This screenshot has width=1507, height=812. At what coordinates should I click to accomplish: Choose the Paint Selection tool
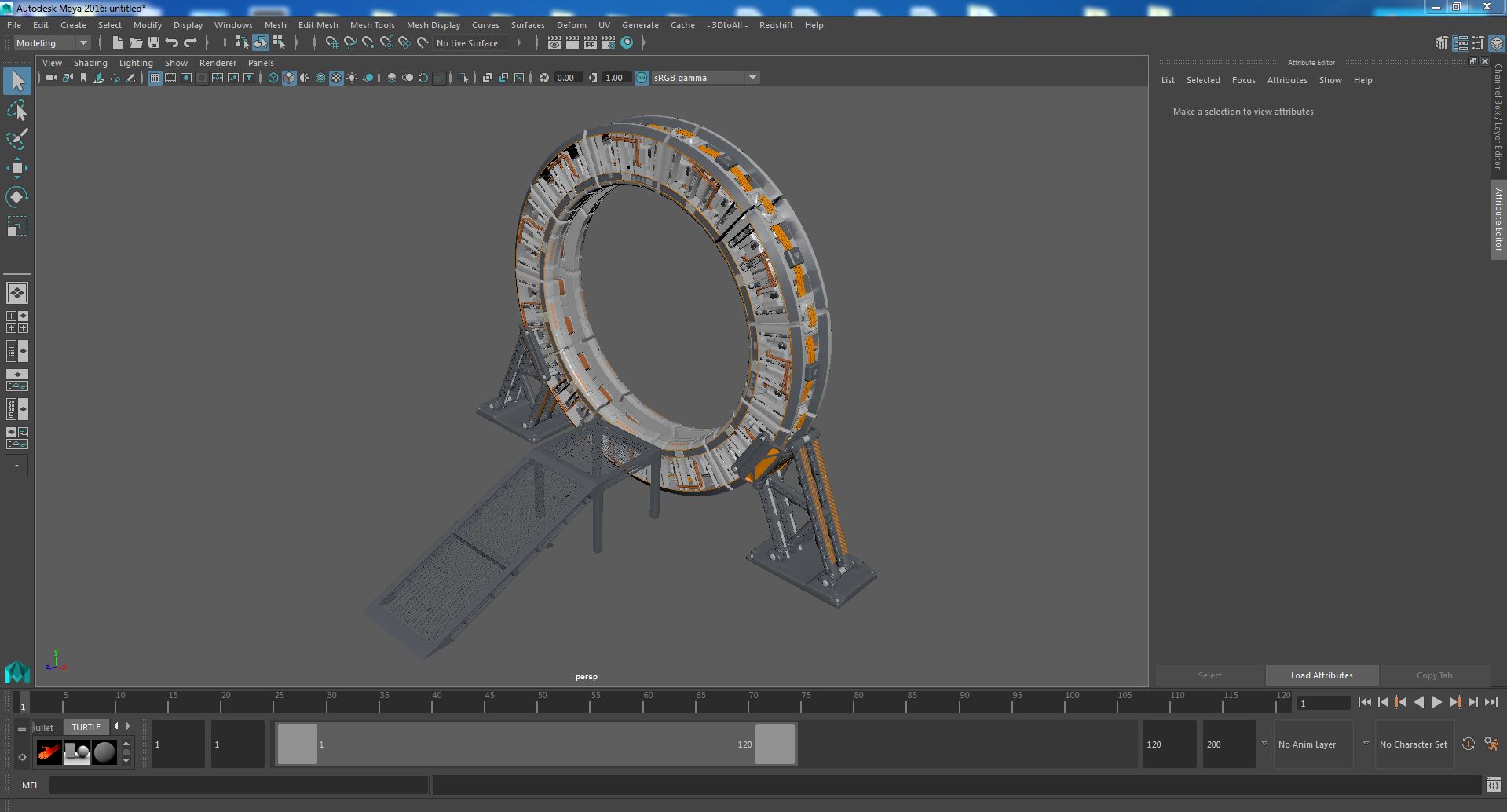click(17, 140)
